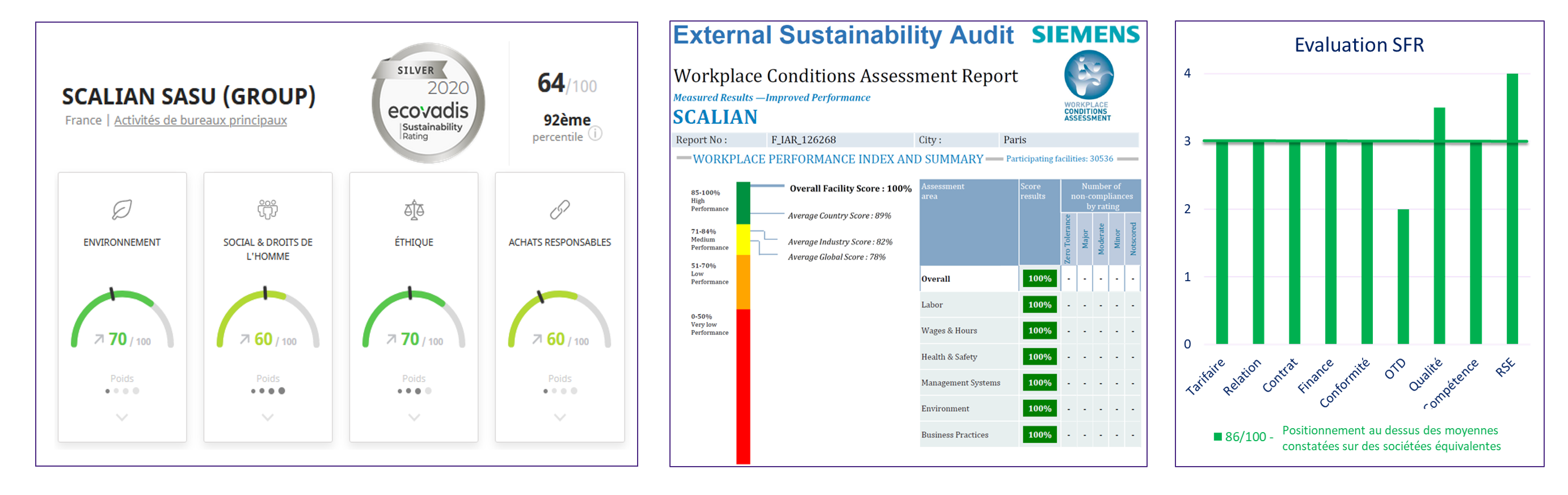Click the scales icon above ÉTHIQUE
Image resolution: width=1568 pixels, height=495 pixels.
coord(414,210)
